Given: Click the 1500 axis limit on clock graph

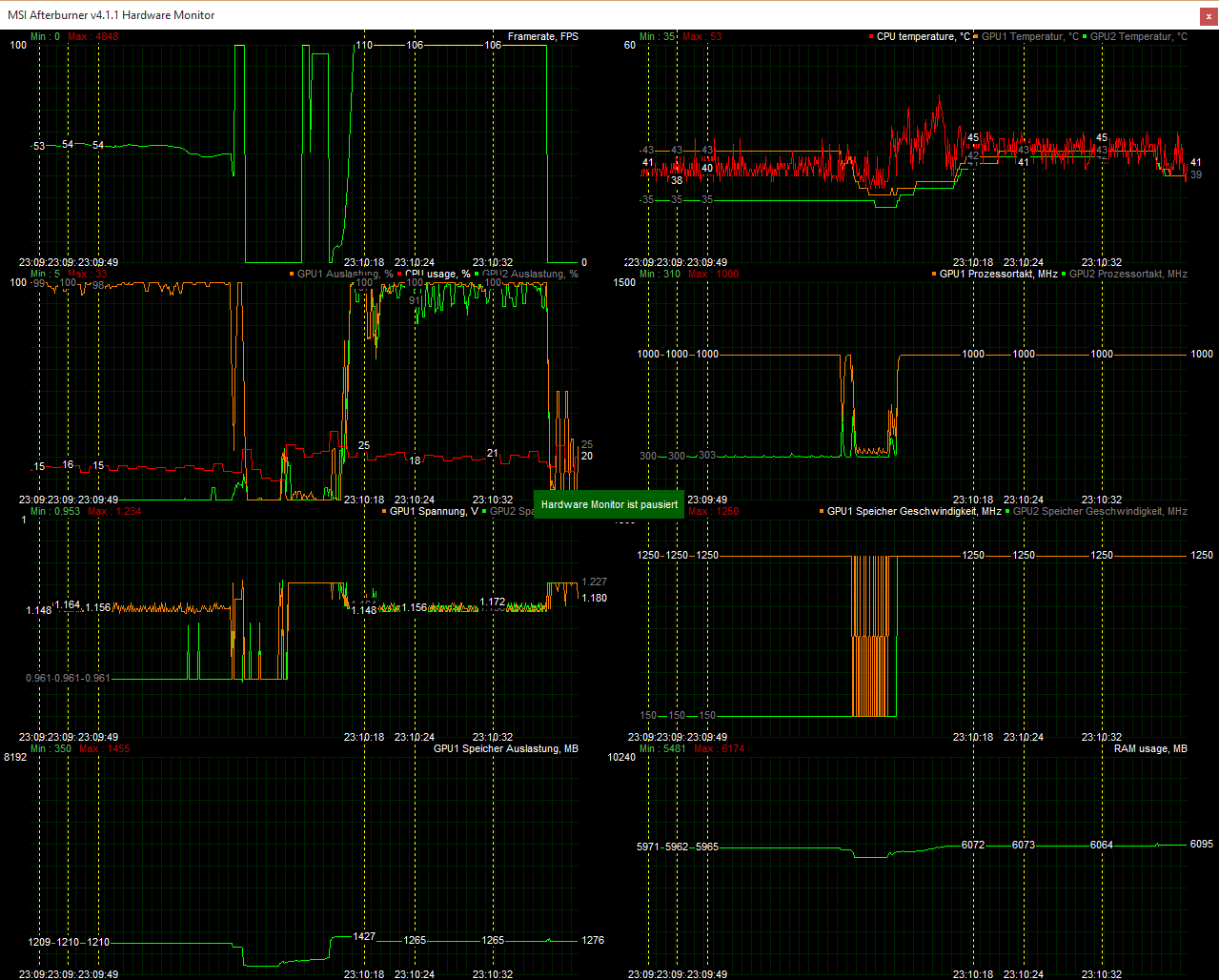Looking at the screenshot, I should (624, 282).
